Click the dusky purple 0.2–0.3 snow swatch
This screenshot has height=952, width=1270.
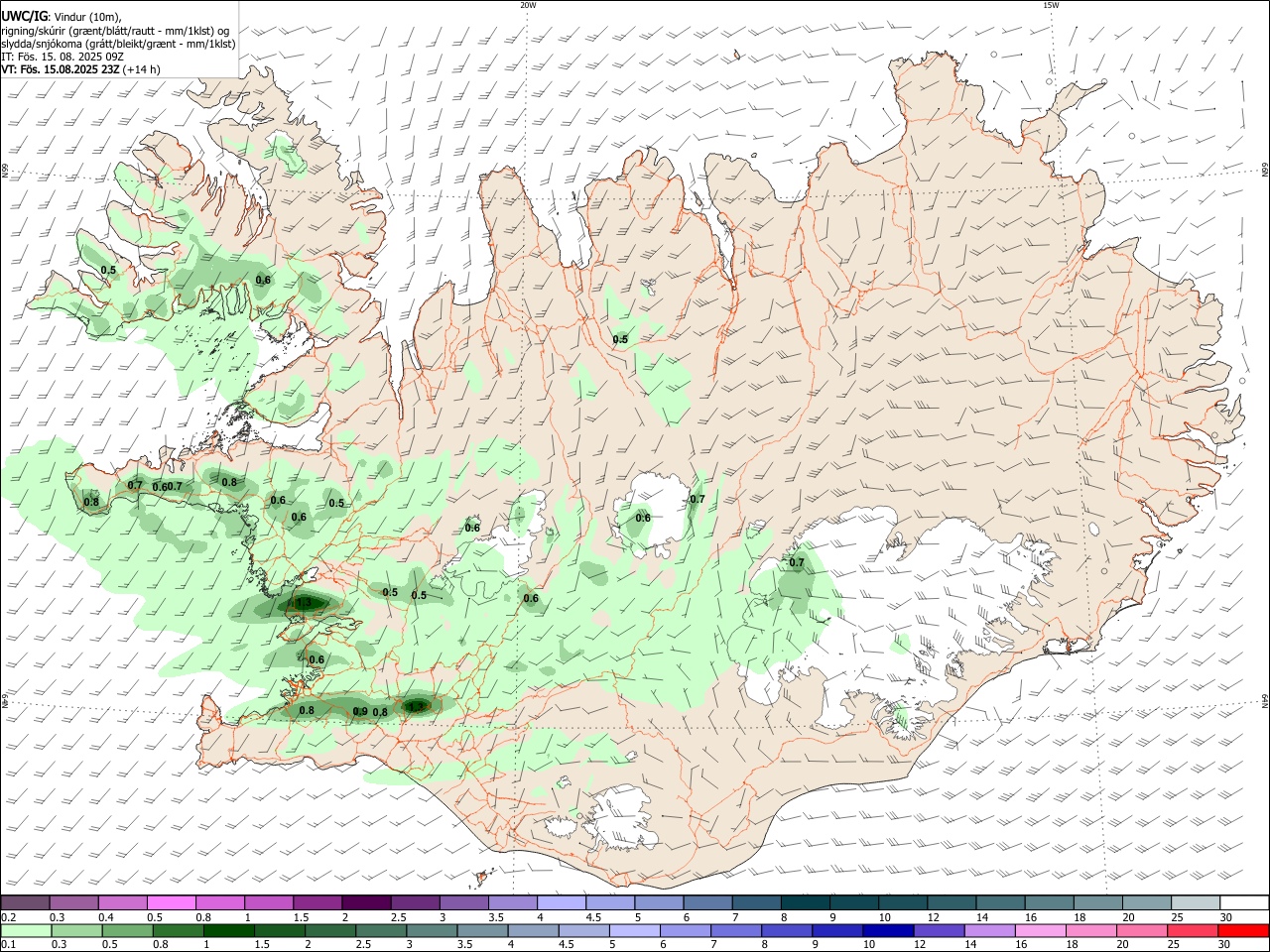coord(25,902)
